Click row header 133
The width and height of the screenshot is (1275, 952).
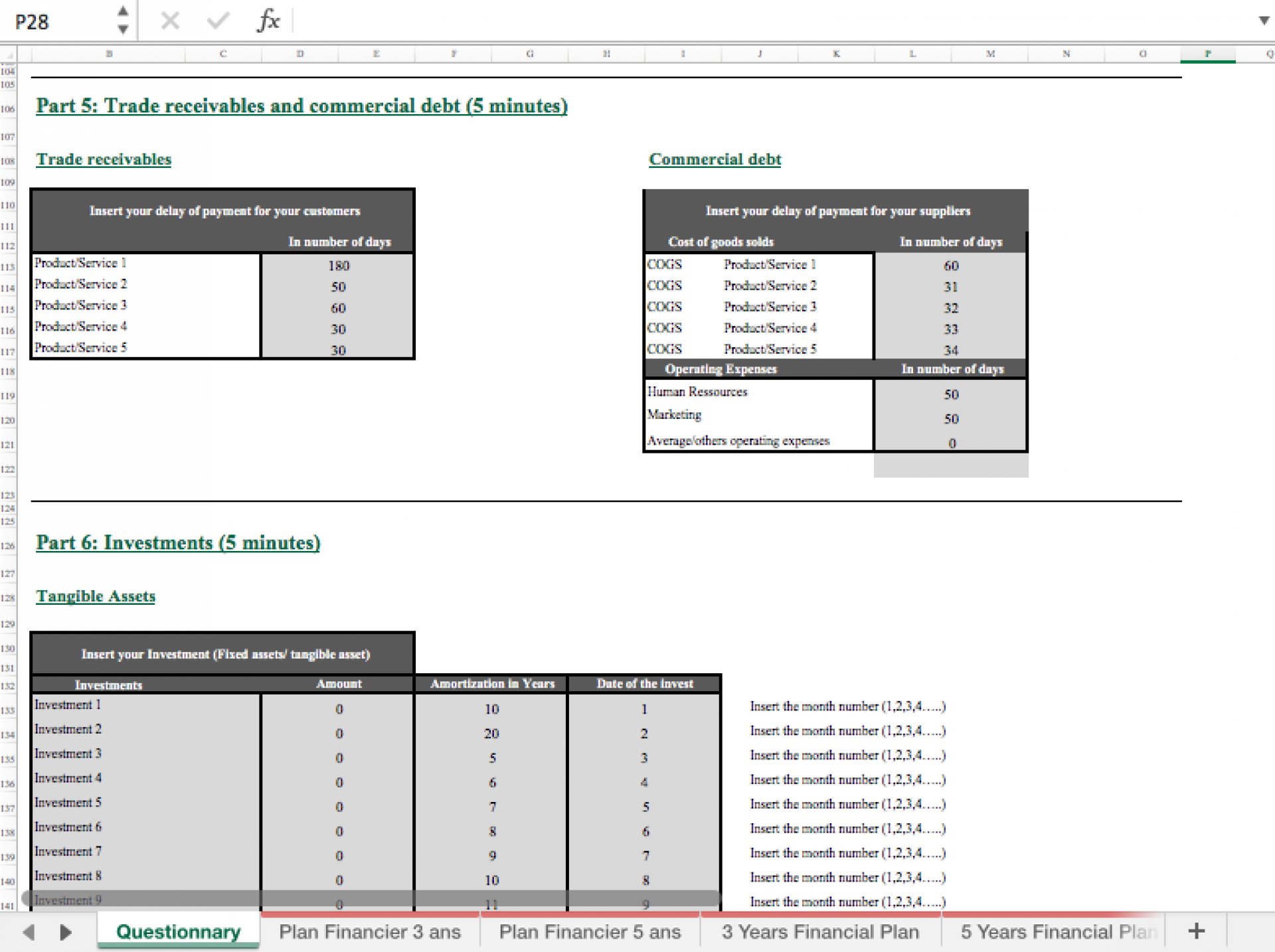coord(7,710)
